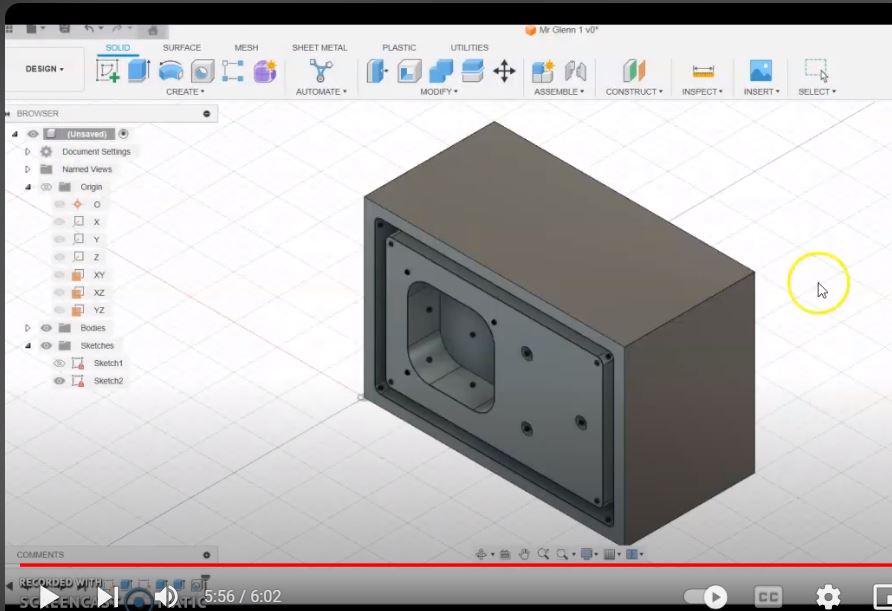Open the MODIFY dropdown menu
The image size is (892, 611).
click(439, 92)
